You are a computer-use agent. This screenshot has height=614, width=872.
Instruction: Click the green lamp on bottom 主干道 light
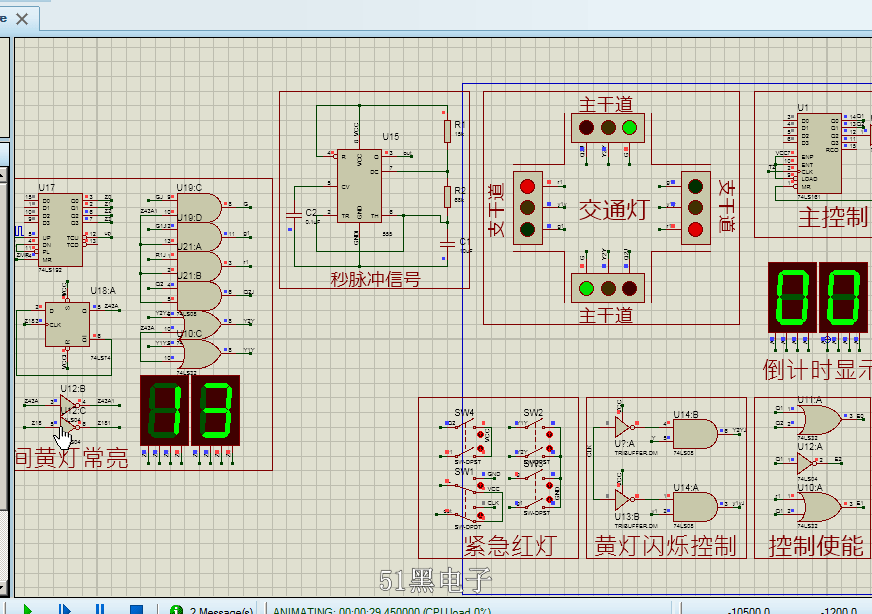(x=586, y=288)
